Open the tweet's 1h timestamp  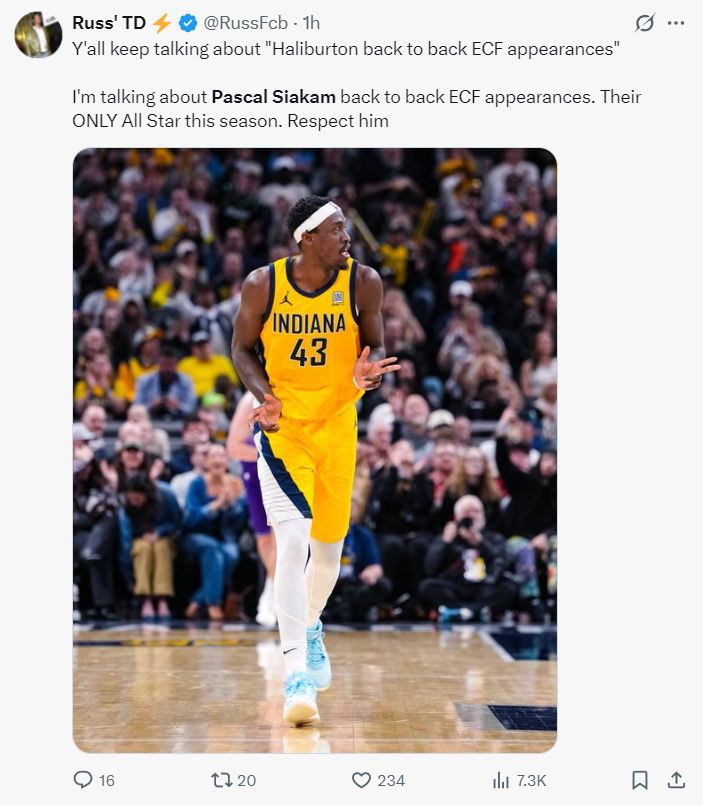click(x=311, y=23)
